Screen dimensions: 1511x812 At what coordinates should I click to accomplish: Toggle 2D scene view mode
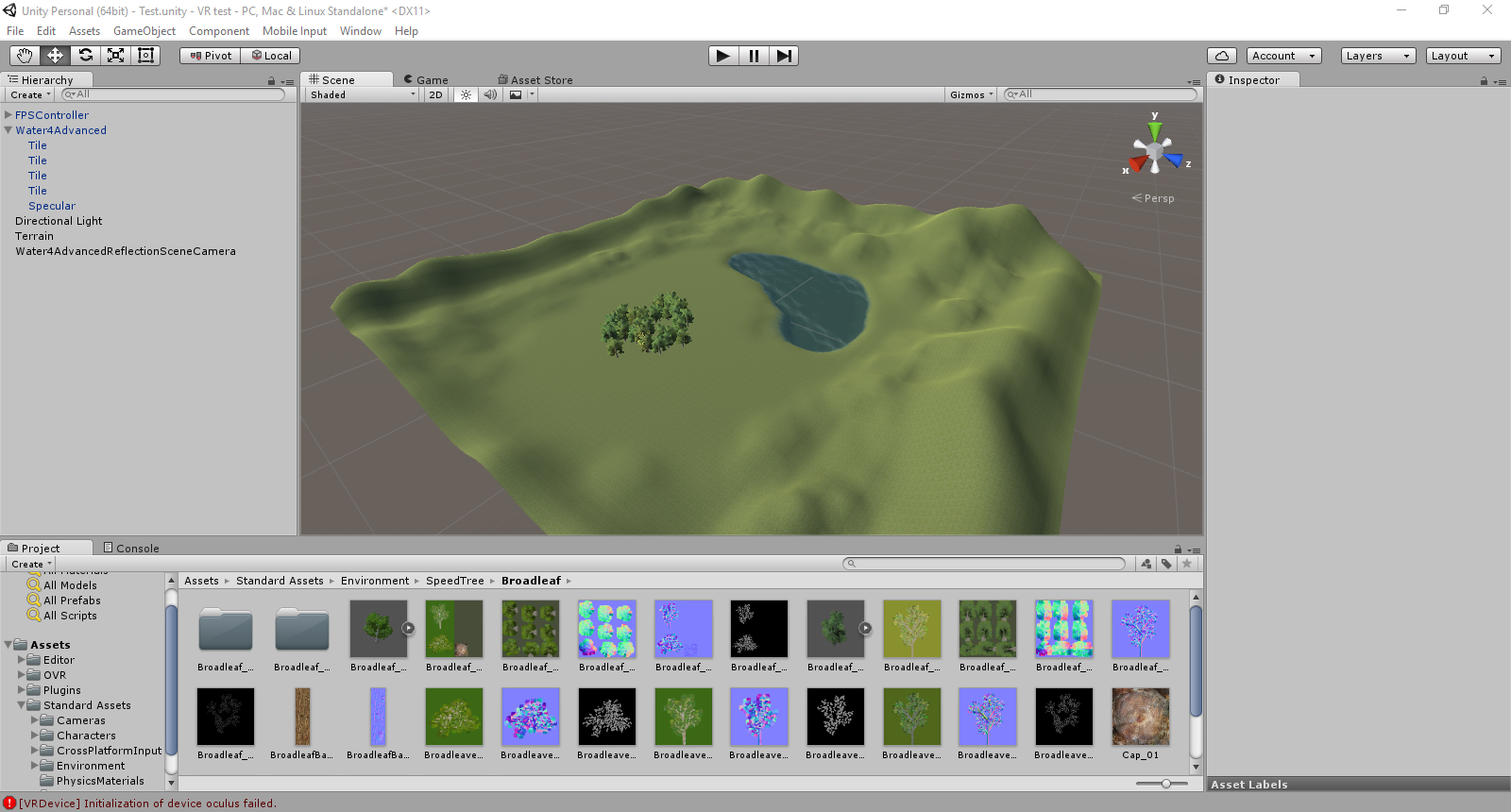point(435,94)
